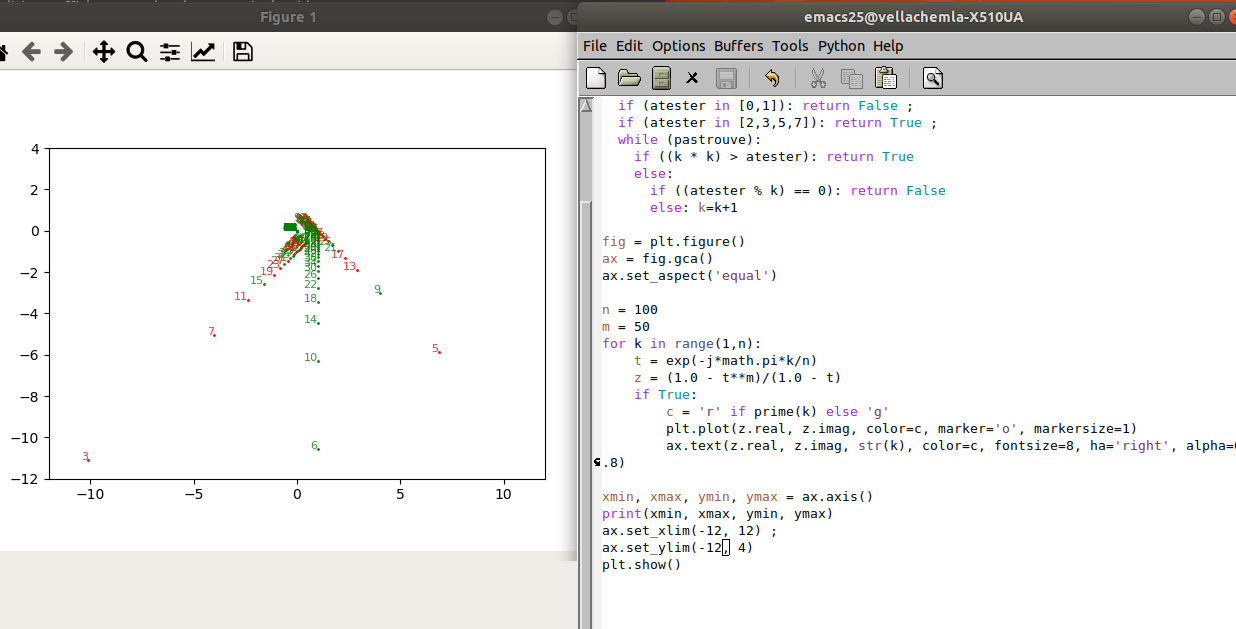Click the matplotlib forward arrow
The width and height of the screenshot is (1236, 629).
coord(63,52)
